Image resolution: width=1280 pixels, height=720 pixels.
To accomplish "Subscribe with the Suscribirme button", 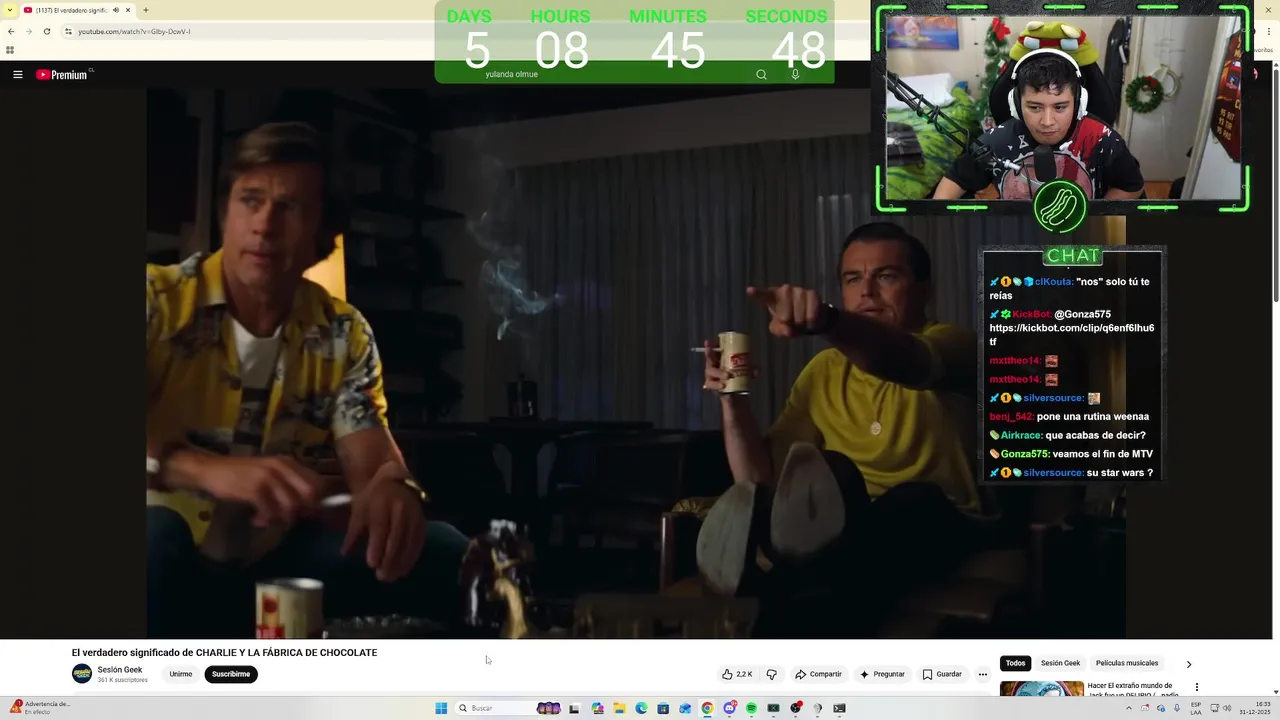I will pos(231,674).
